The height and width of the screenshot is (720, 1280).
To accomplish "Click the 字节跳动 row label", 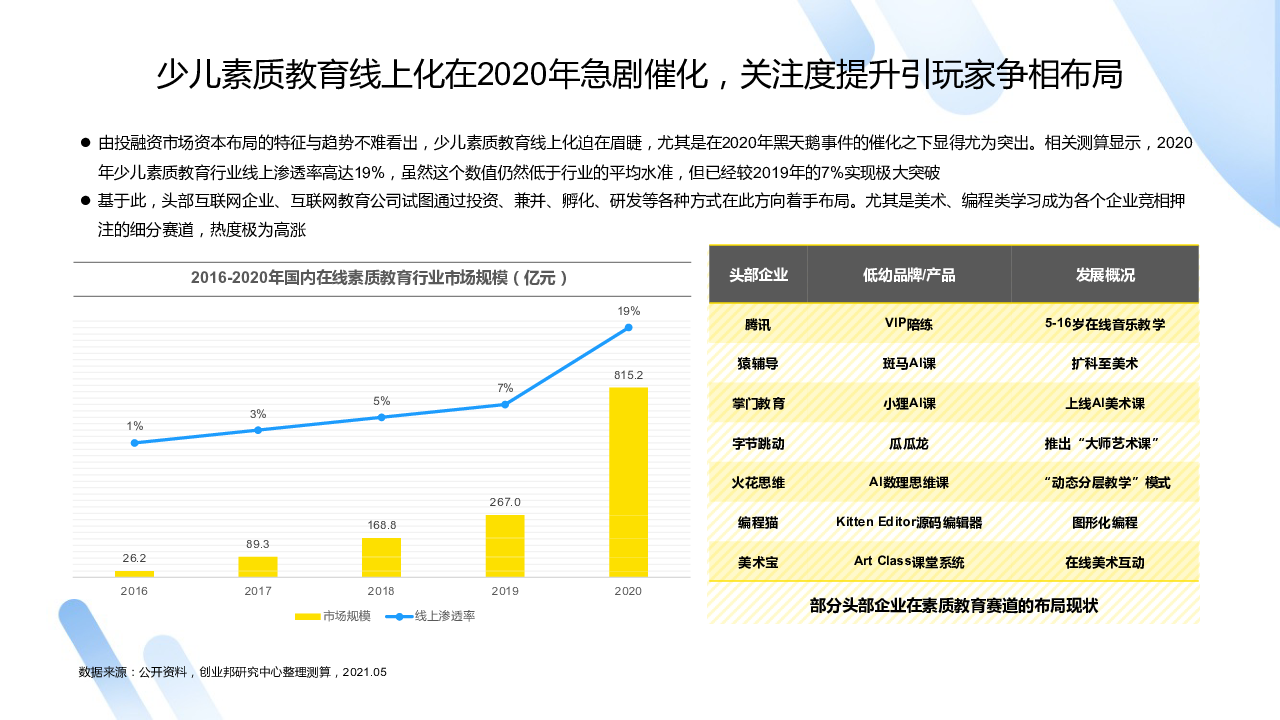I will pos(758,443).
